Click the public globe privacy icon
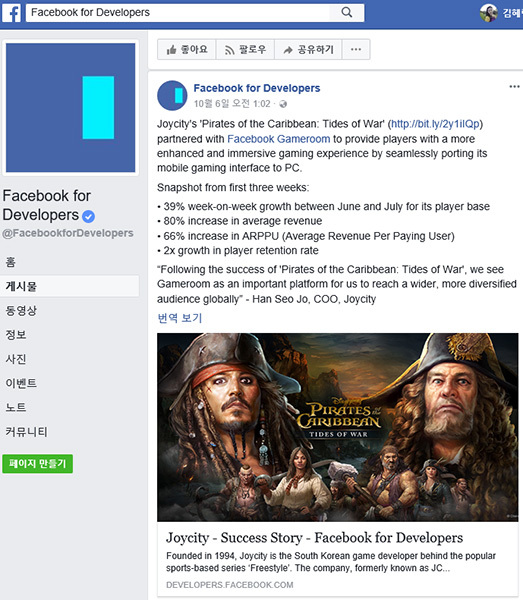Screen dimensions: 523x600 coord(283,104)
